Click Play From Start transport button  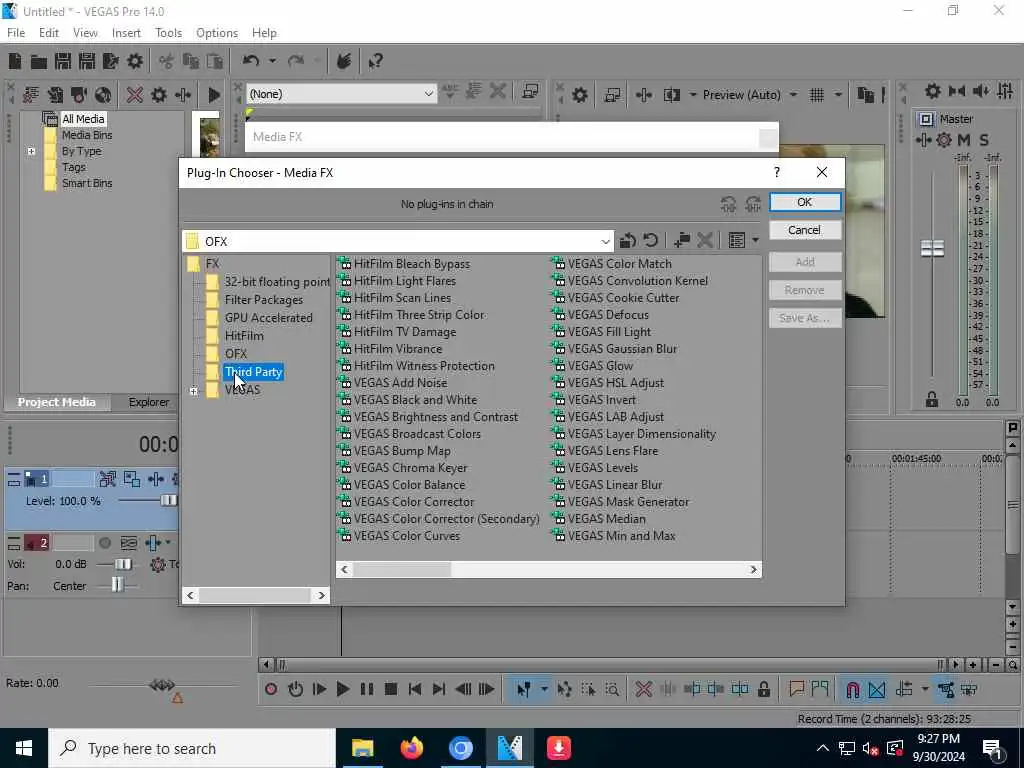pyautogui.click(x=319, y=689)
